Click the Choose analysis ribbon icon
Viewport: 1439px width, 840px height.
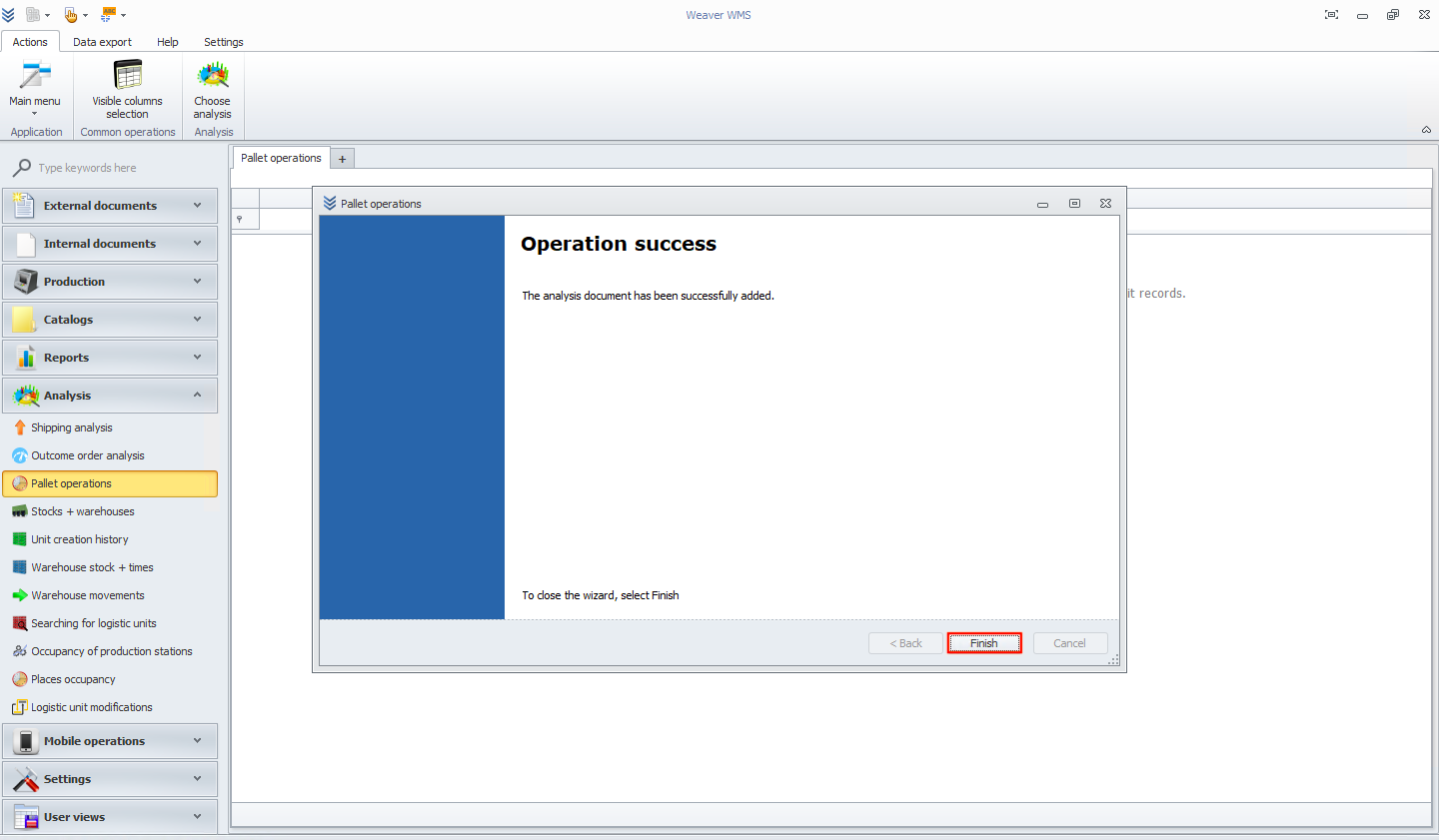(x=212, y=90)
